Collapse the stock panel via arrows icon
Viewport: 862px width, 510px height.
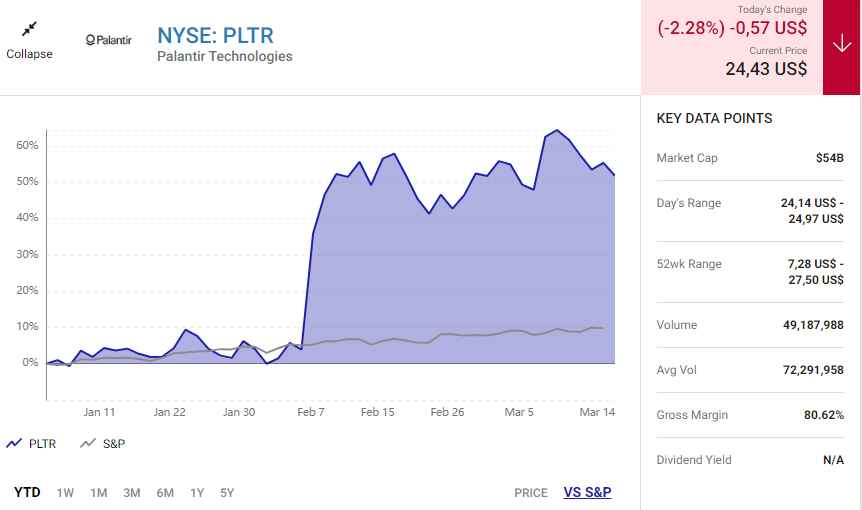29,29
